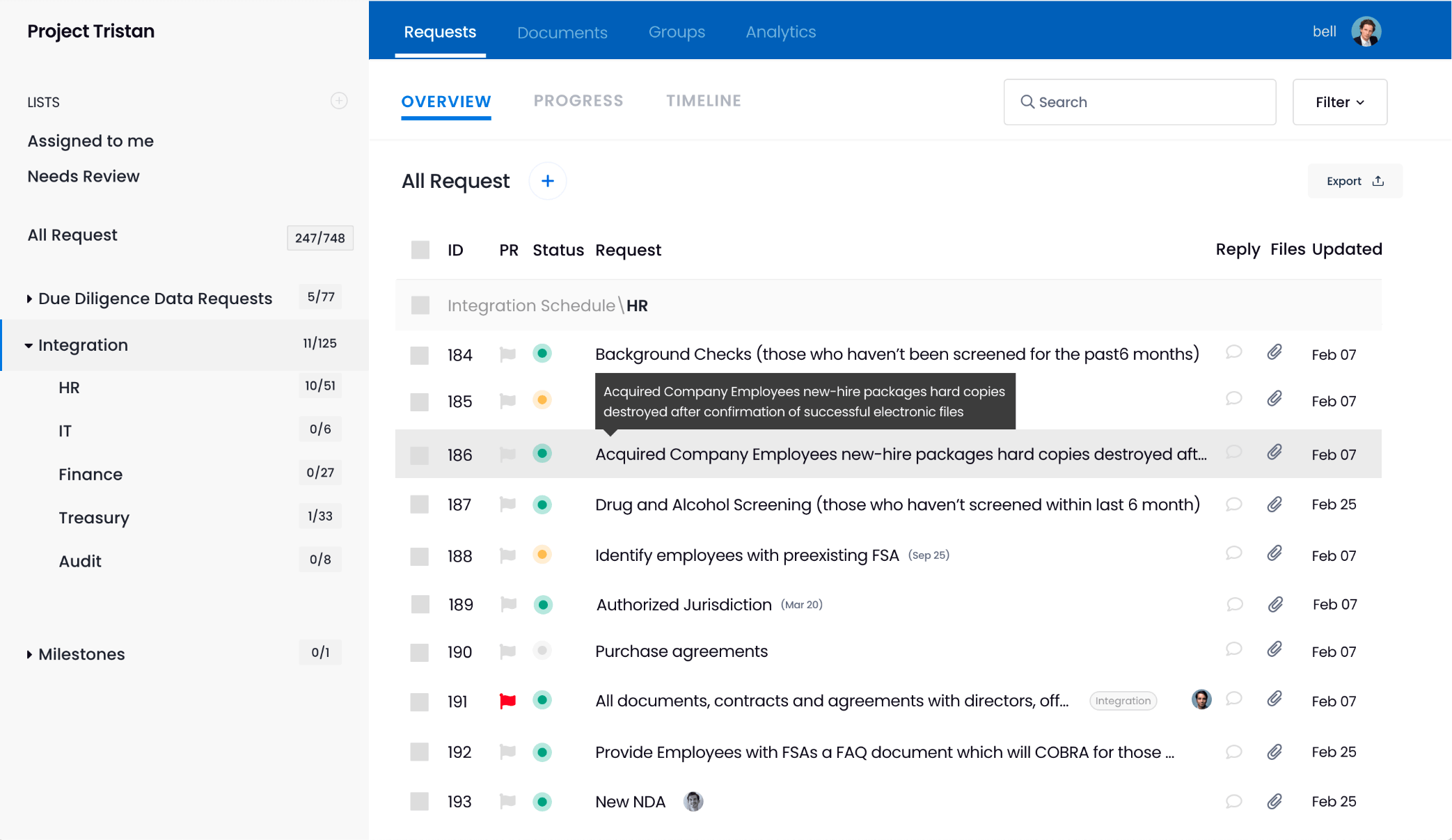This screenshot has width=1452, height=840.
Task: Click reply bubble on request 192
Action: (1233, 752)
